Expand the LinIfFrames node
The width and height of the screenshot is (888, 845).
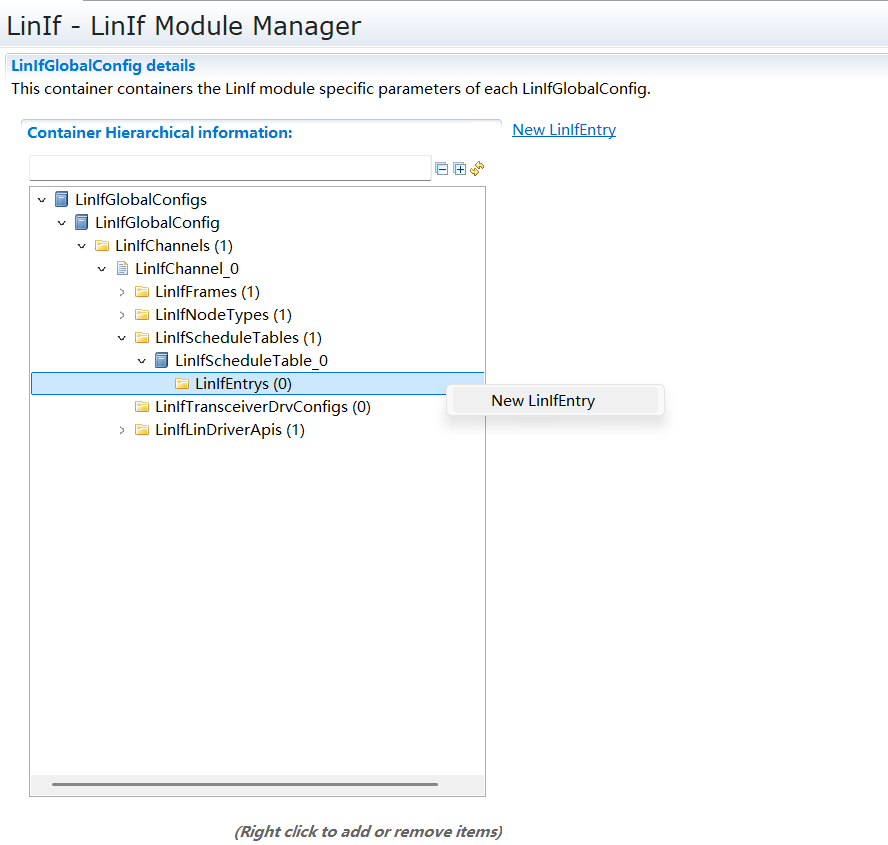click(x=122, y=292)
